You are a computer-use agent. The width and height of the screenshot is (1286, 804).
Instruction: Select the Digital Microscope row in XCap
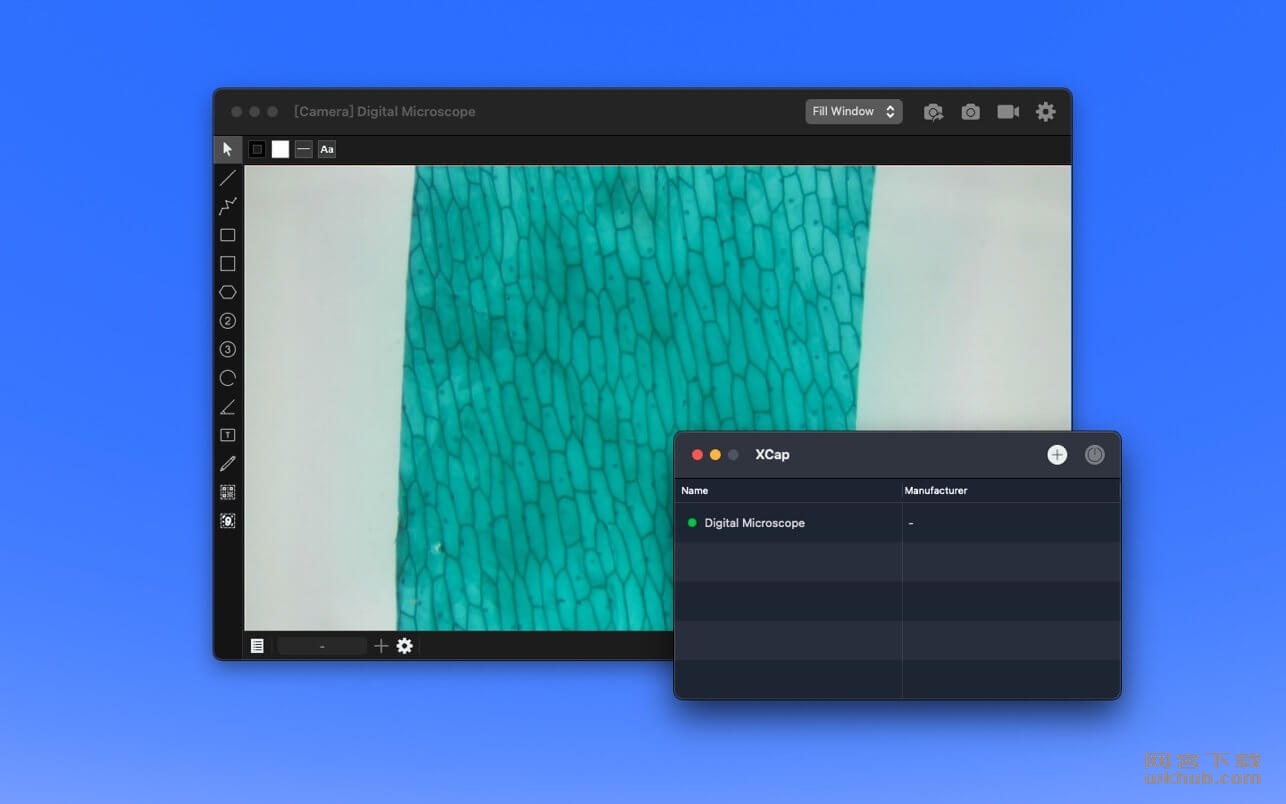point(897,523)
